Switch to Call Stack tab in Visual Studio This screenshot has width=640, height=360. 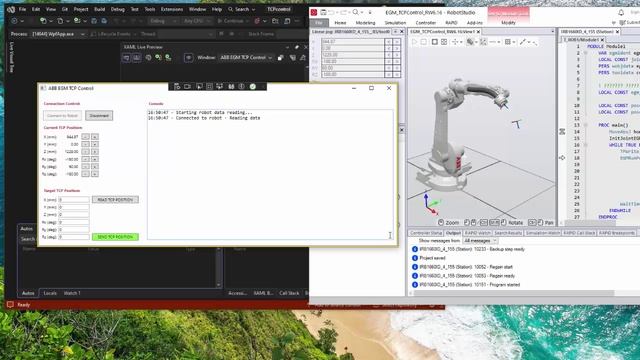(x=289, y=293)
